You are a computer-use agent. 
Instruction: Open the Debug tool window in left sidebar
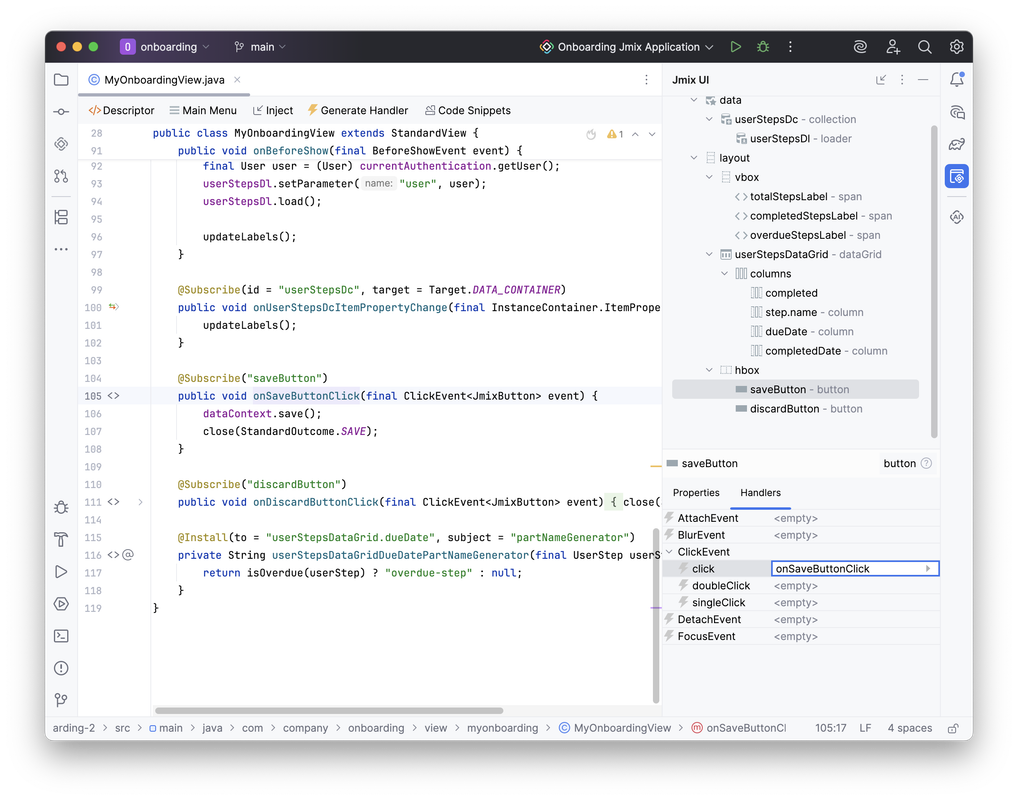point(61,507)
